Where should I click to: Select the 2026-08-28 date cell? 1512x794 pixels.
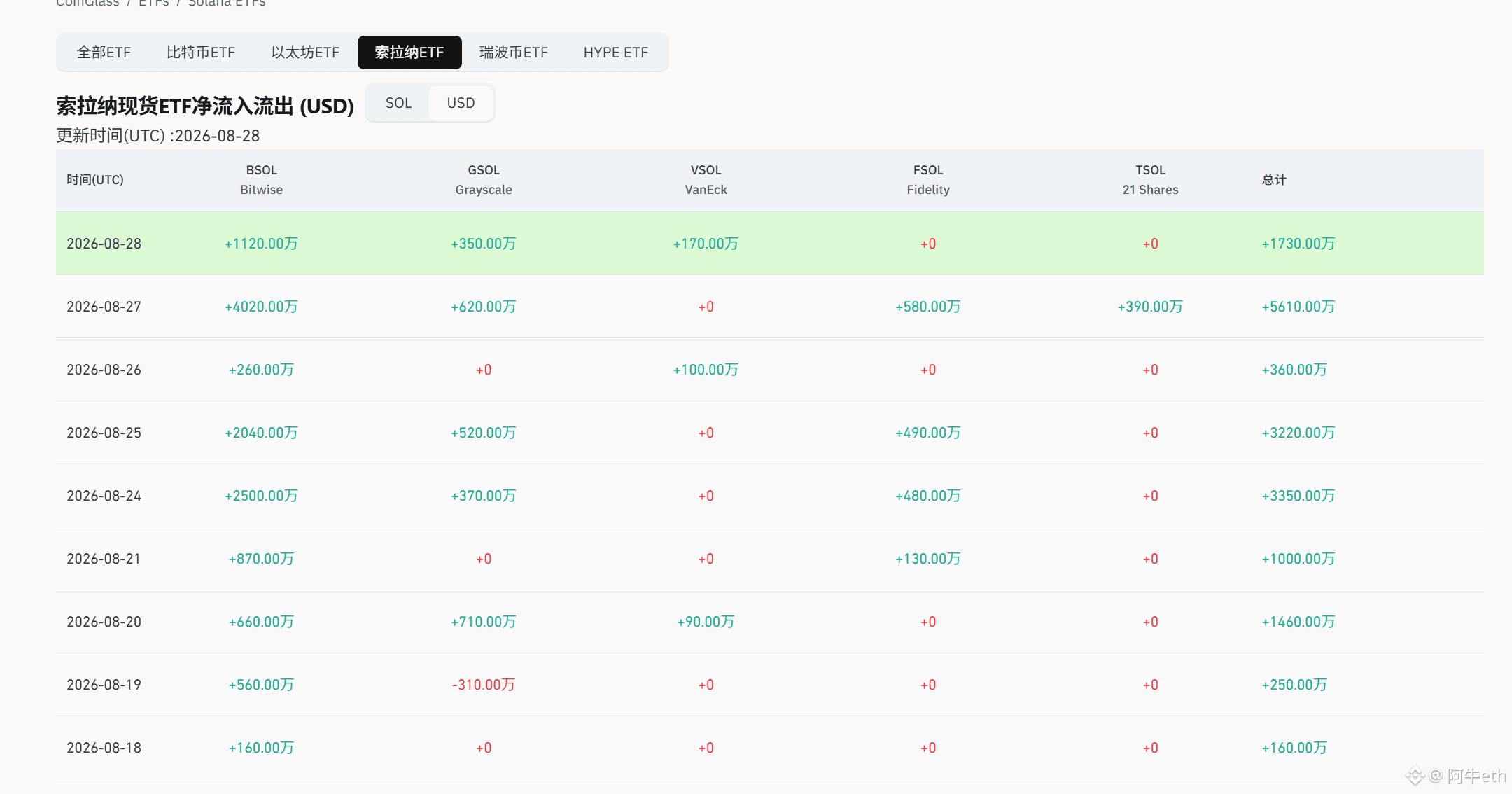[x=104, y=244]
